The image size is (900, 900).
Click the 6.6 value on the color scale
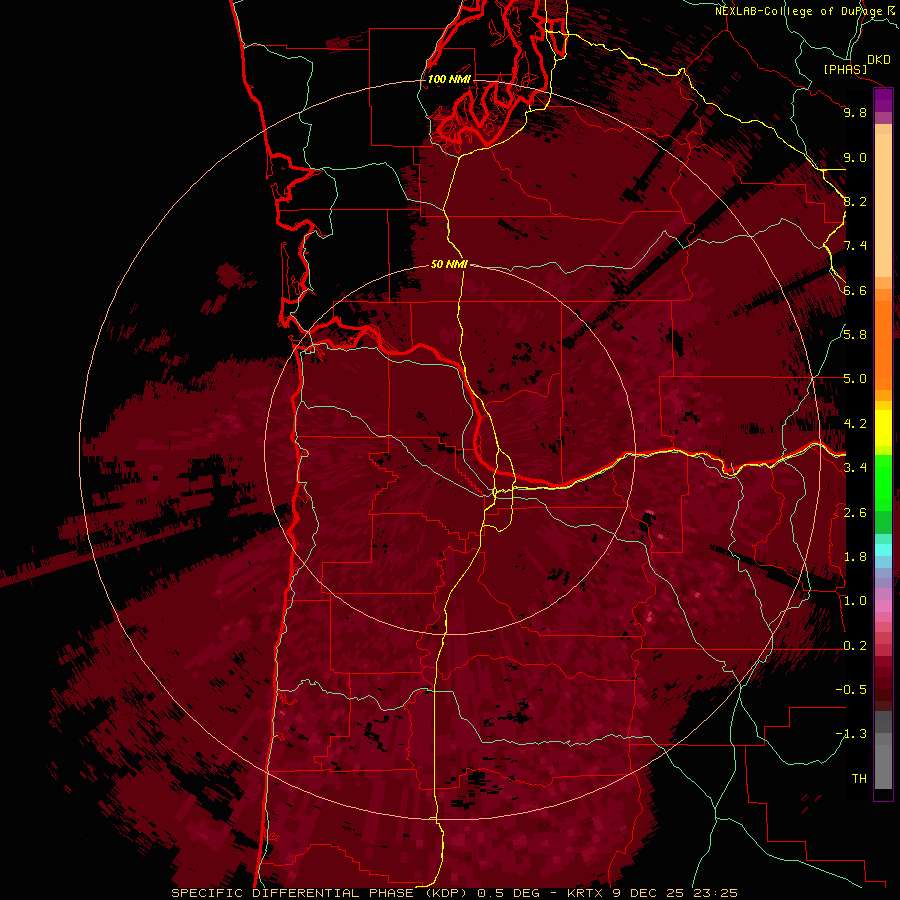[855, 291]
